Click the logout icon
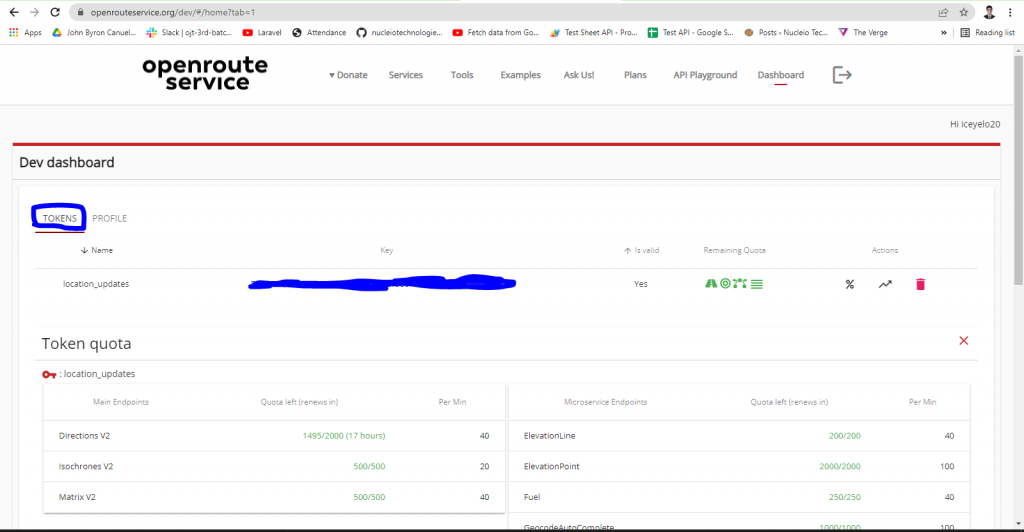 [842, 75]
